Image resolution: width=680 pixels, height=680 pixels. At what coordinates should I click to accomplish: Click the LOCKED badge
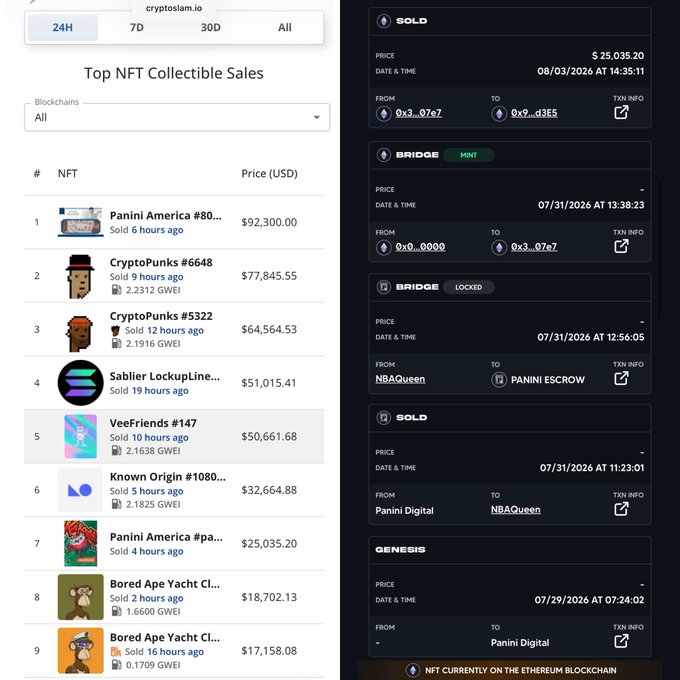pyautogui.click(x=468, y=287)
